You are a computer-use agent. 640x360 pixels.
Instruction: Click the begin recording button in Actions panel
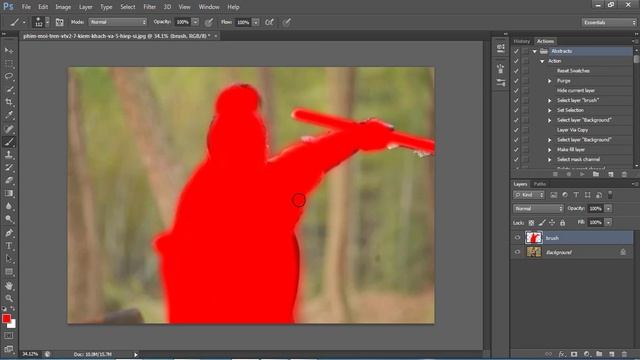tap(569, 174)
